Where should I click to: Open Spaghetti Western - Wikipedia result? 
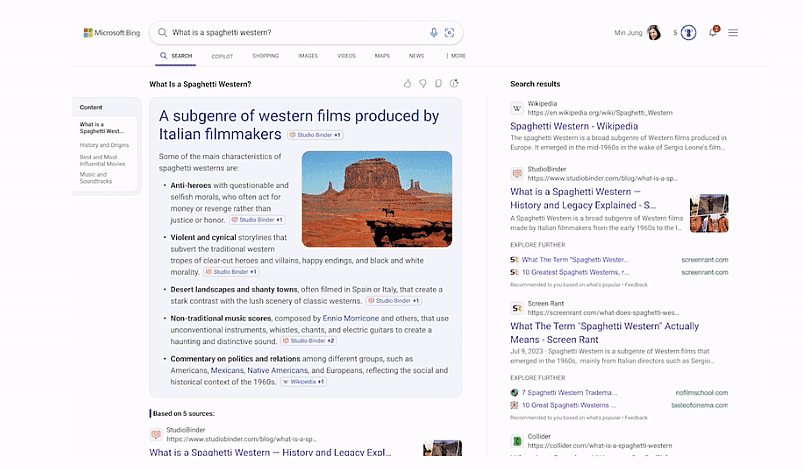[574, 127]
